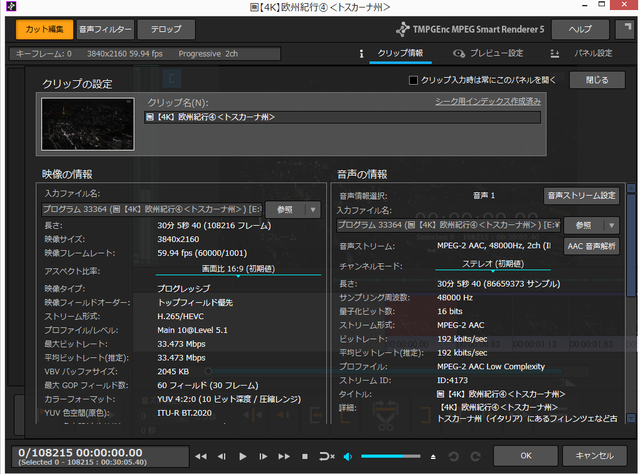Click the clip thumbnail preview
Viewport: 640px width, 474px height.
click(x=88, y=124)
